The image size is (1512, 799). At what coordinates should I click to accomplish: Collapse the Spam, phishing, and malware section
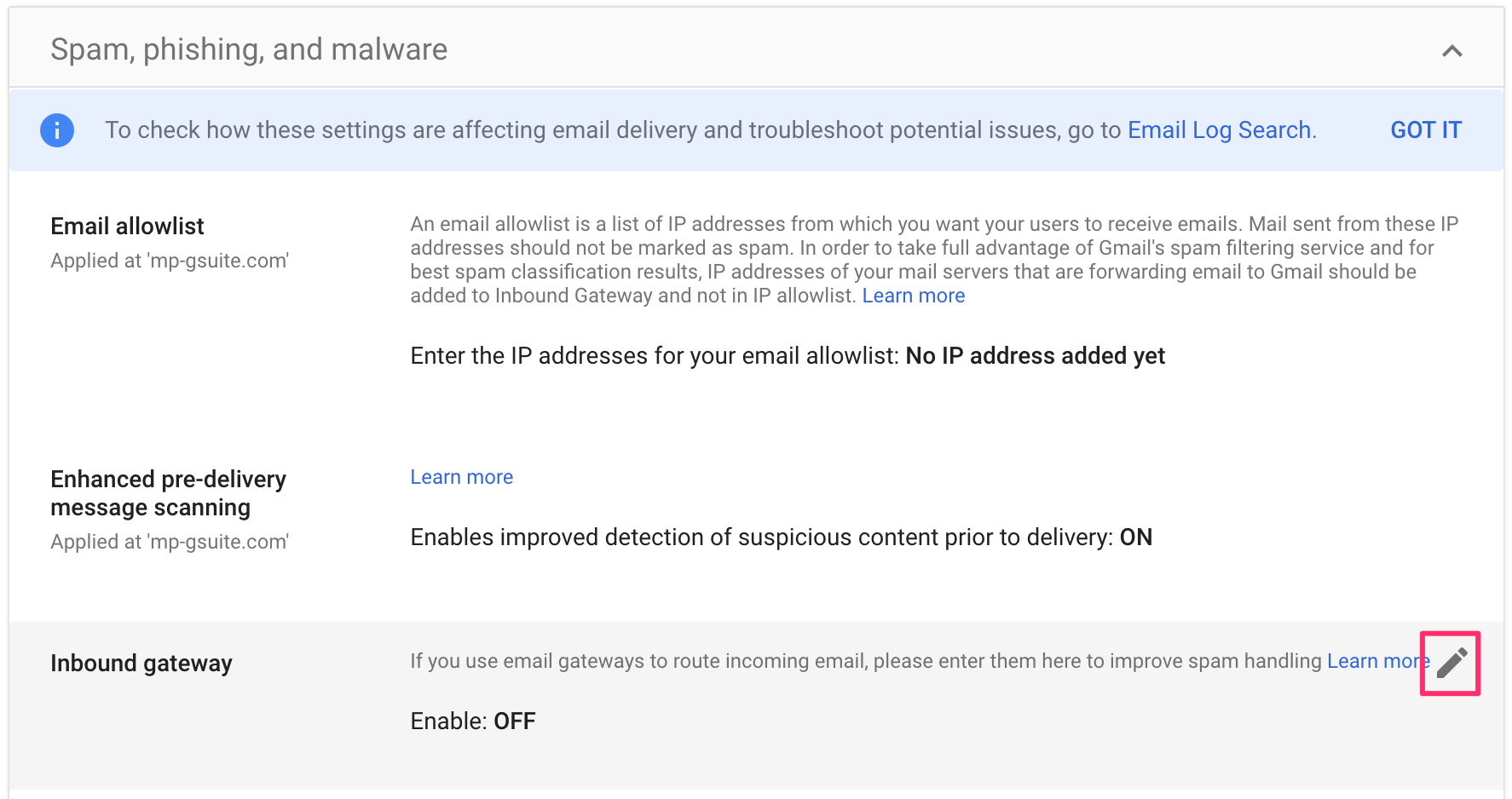coord(1451,51)
